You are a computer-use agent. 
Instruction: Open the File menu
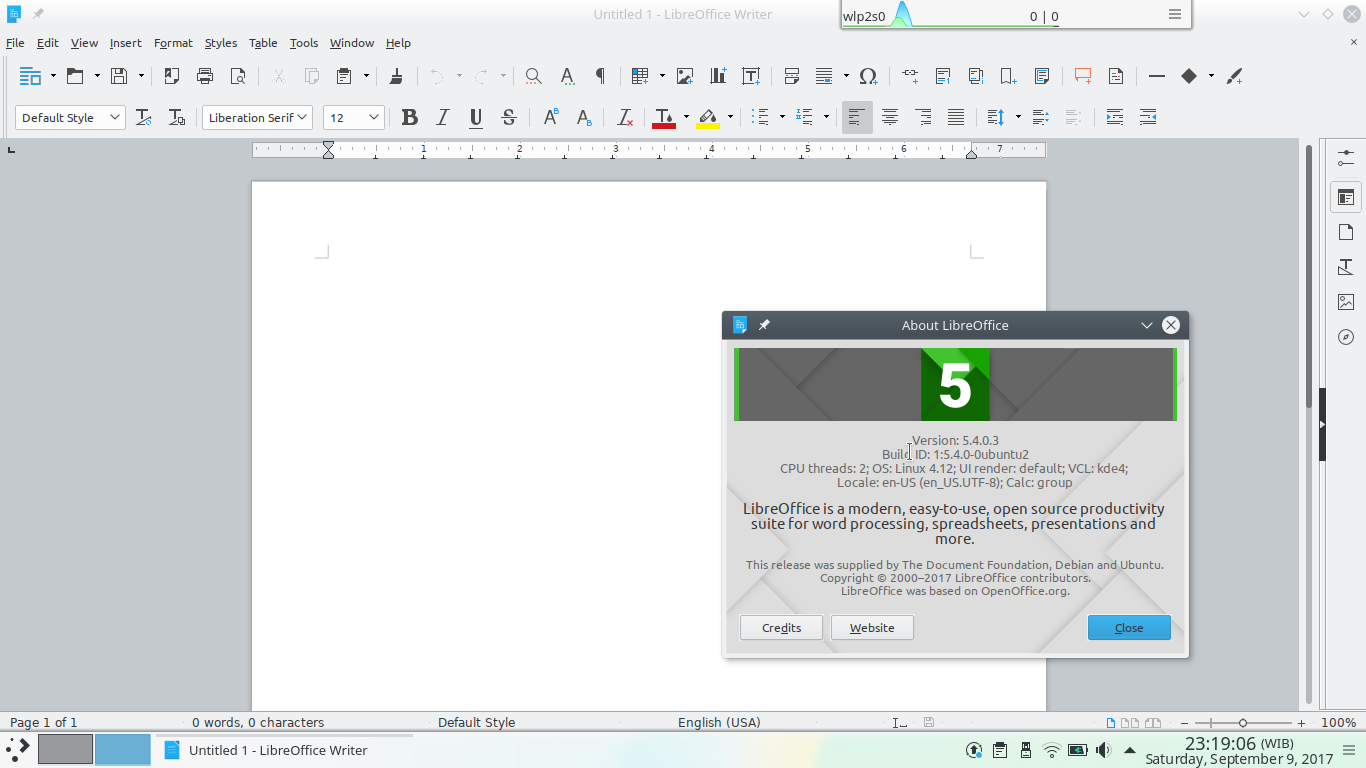pyautogui.click(x=15, y=43)
